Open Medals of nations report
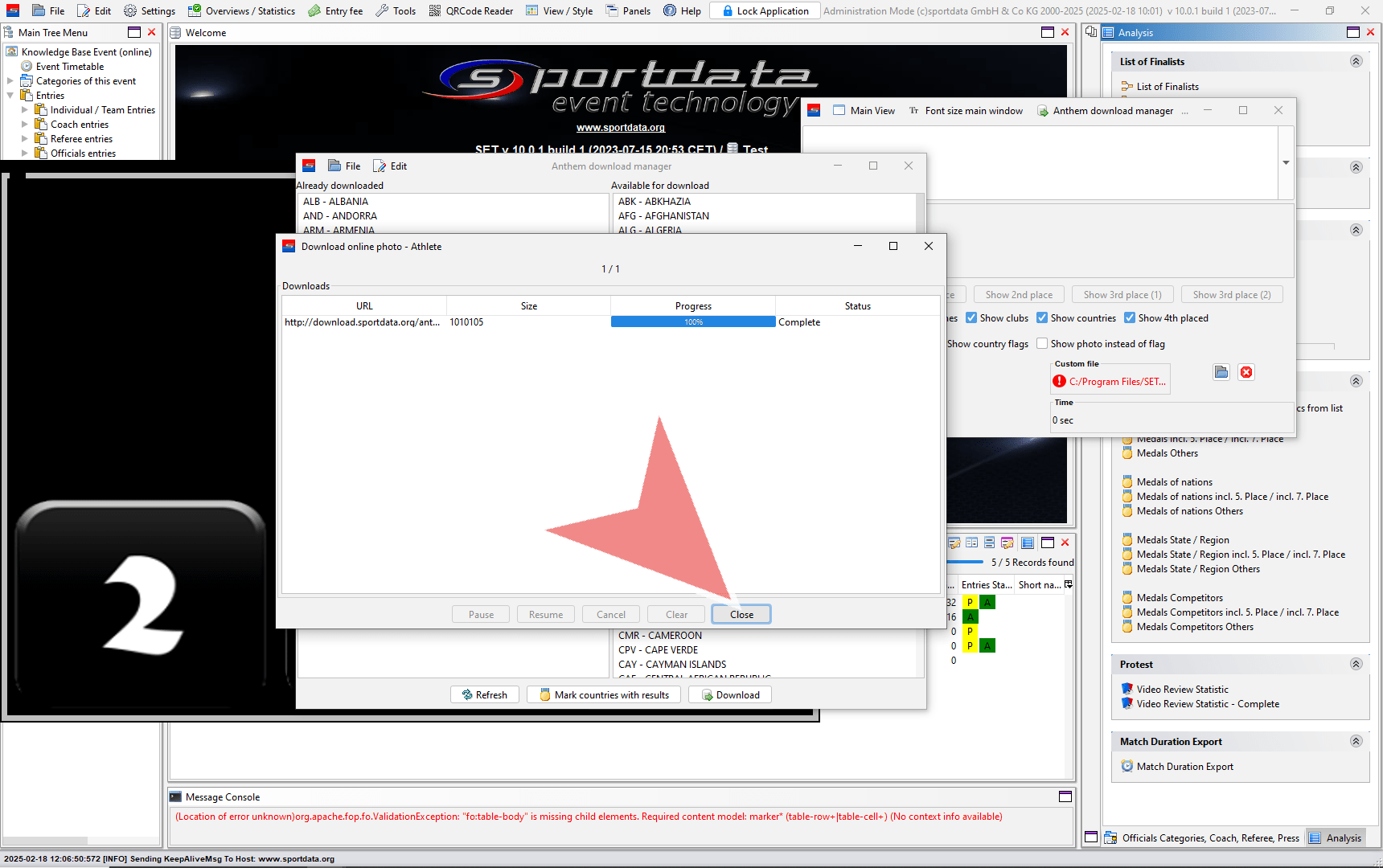The height and width of the screenshot is (868, 1383). pyautogui.click(x=1174, y=482)
